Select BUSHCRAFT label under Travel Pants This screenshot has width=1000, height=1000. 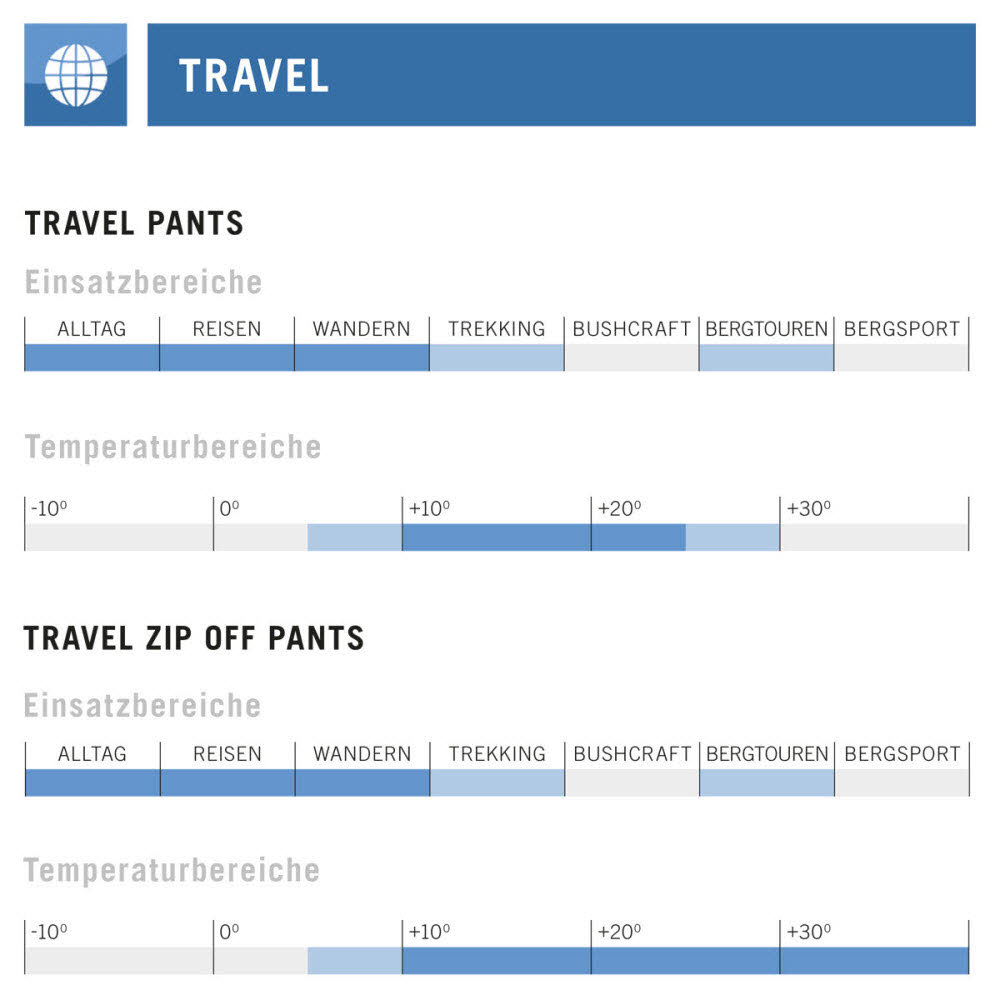631,329
